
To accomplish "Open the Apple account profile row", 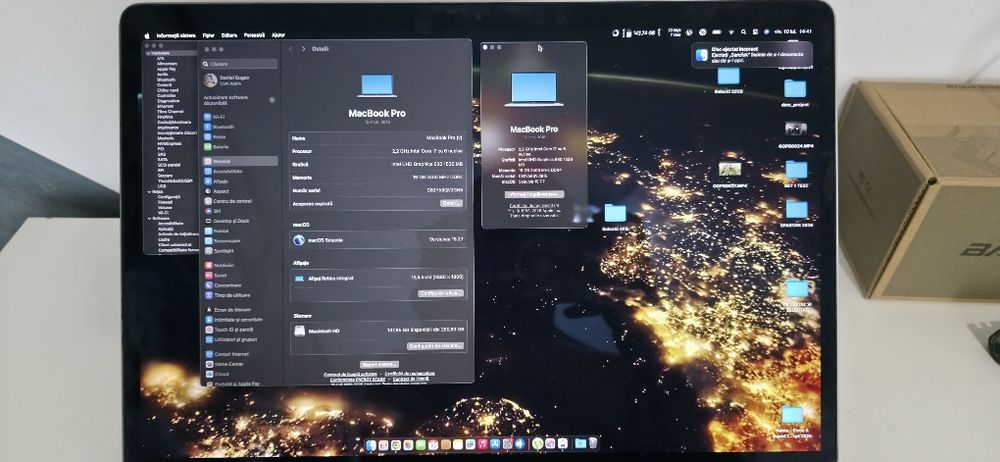I will point(240,80).
